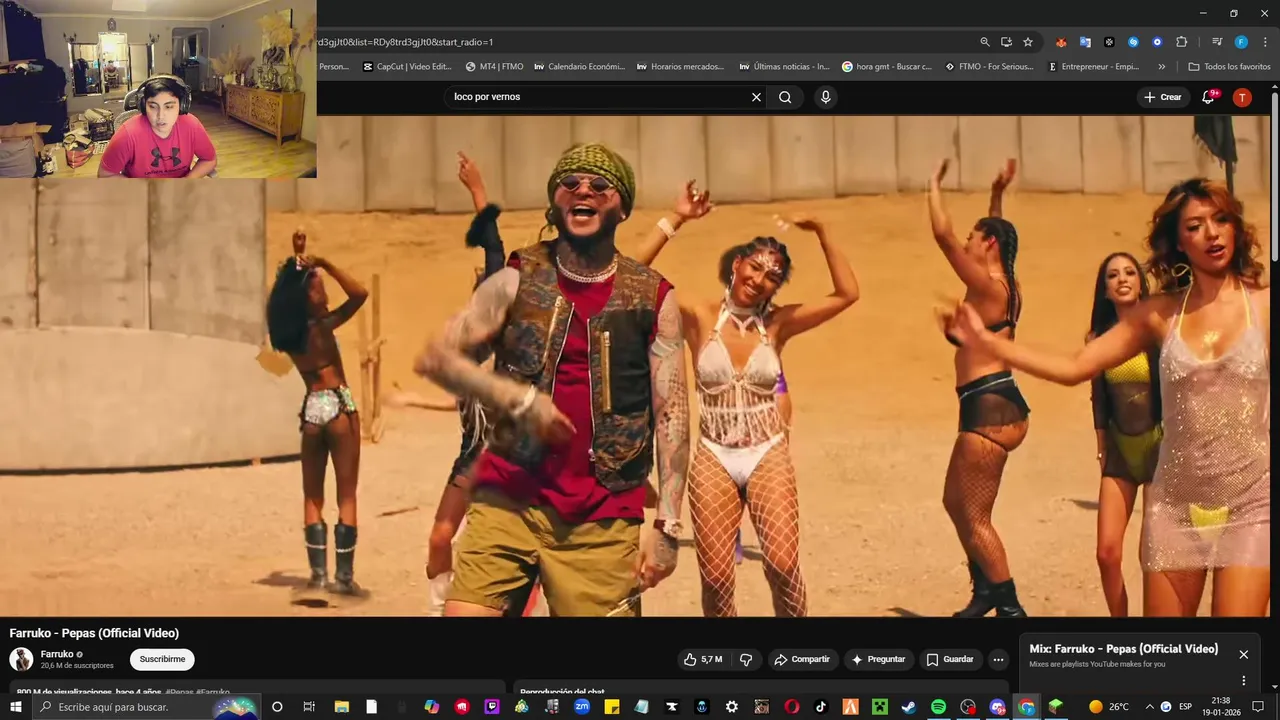Click Farruko channel name
This screenshot has height=720, width=1280.
(x=57, y=654)
